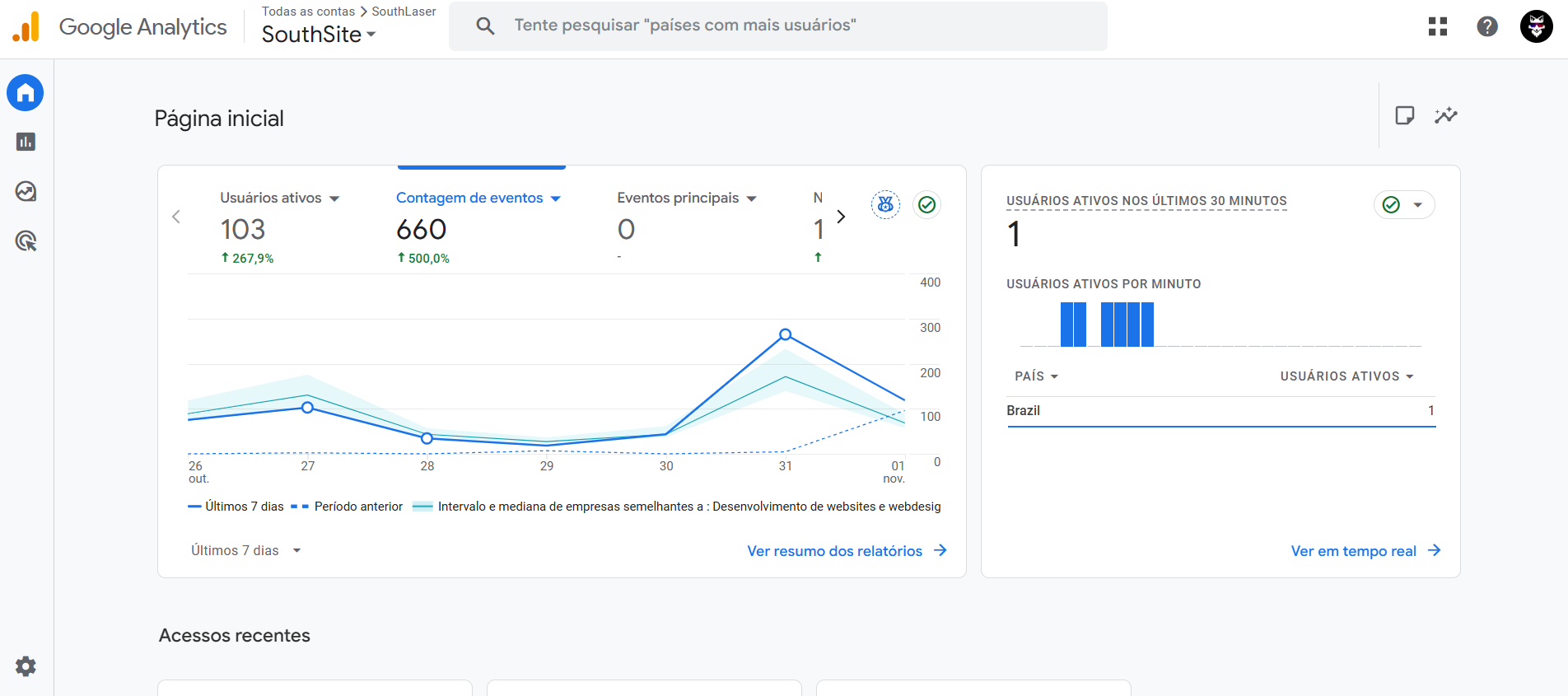Viewport: 1568px width, 696px height.
Task: Expand the SouthSite property selector
Action: pyautogui.click(x=319, y=35)
